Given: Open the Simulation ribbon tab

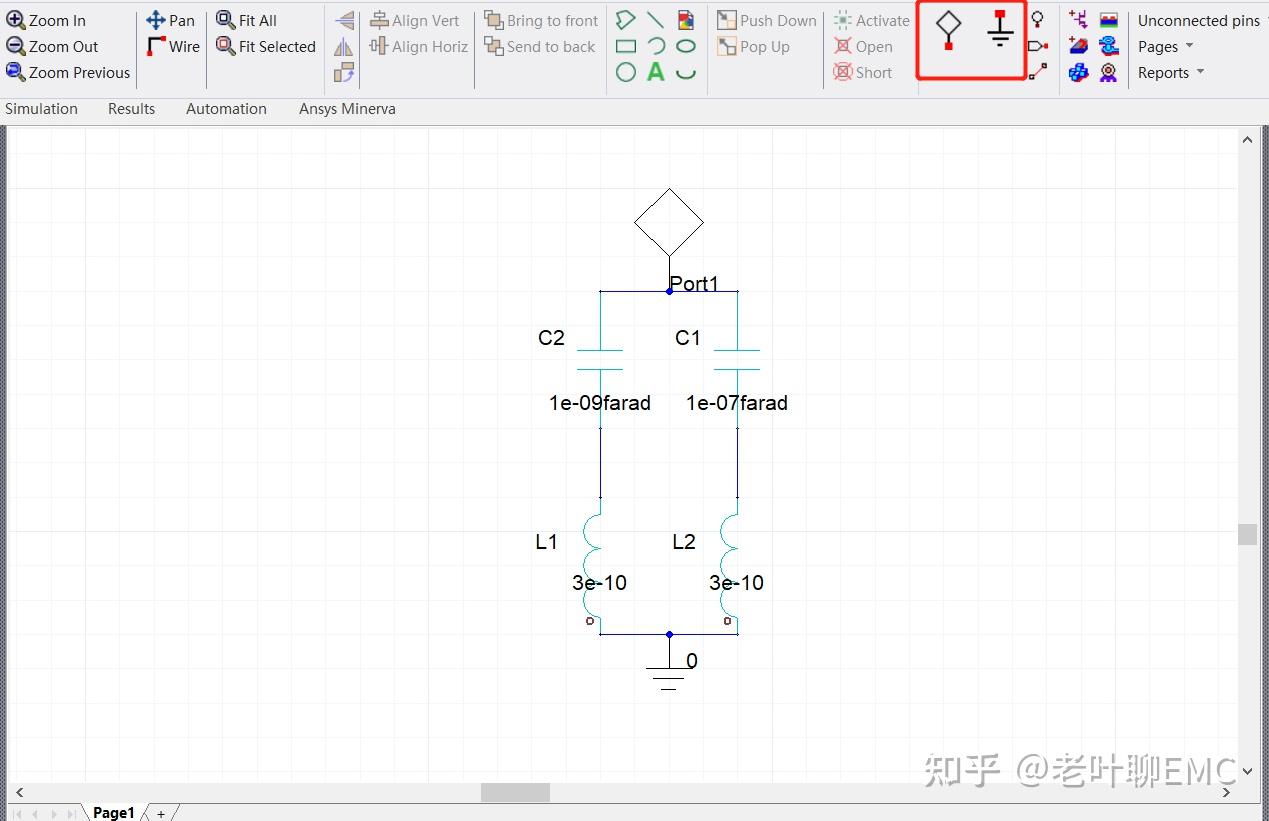Looking at the screenshot, I should [x=41, y=109].
